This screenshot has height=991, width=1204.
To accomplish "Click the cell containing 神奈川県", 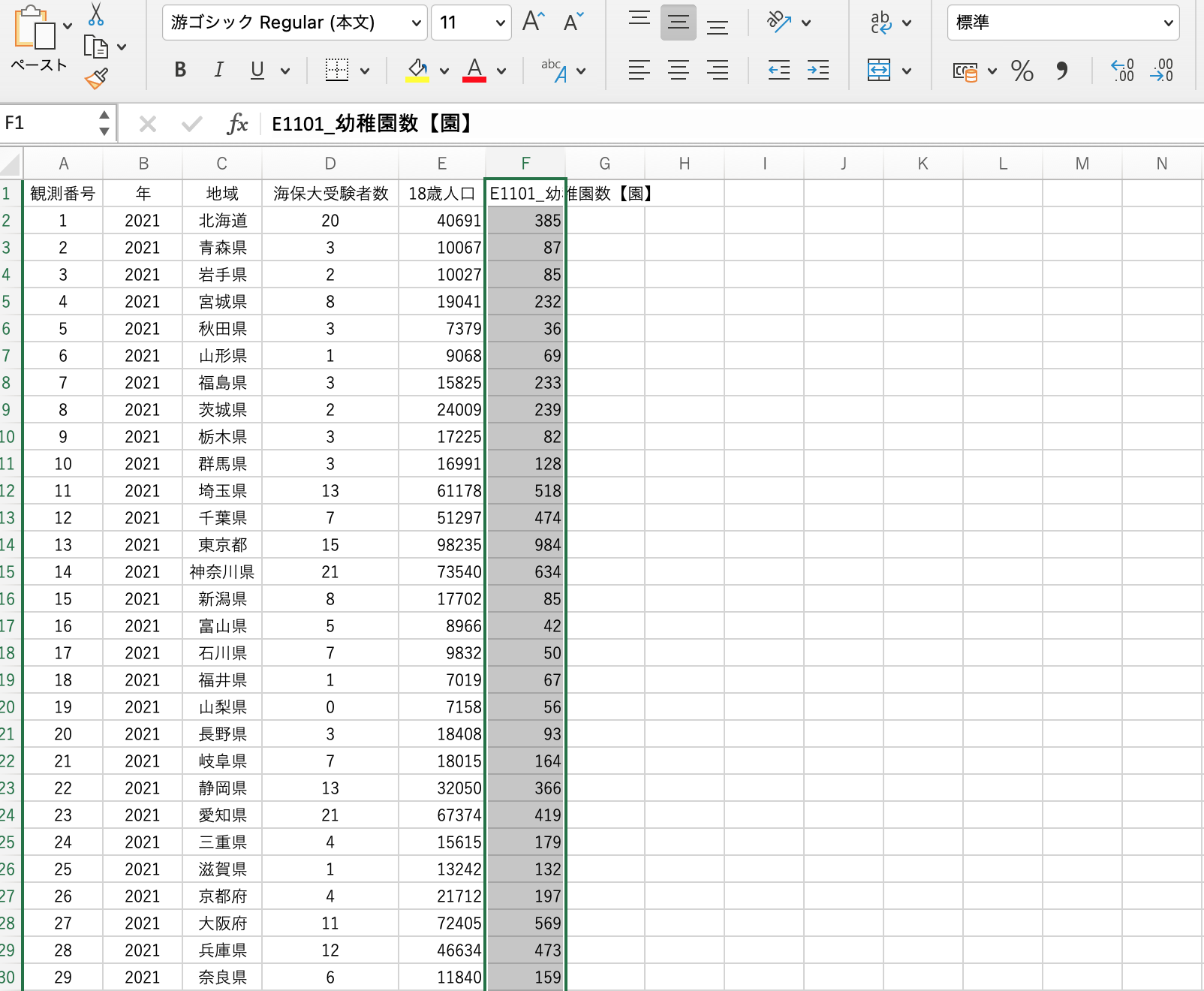I will pos(222,572).
